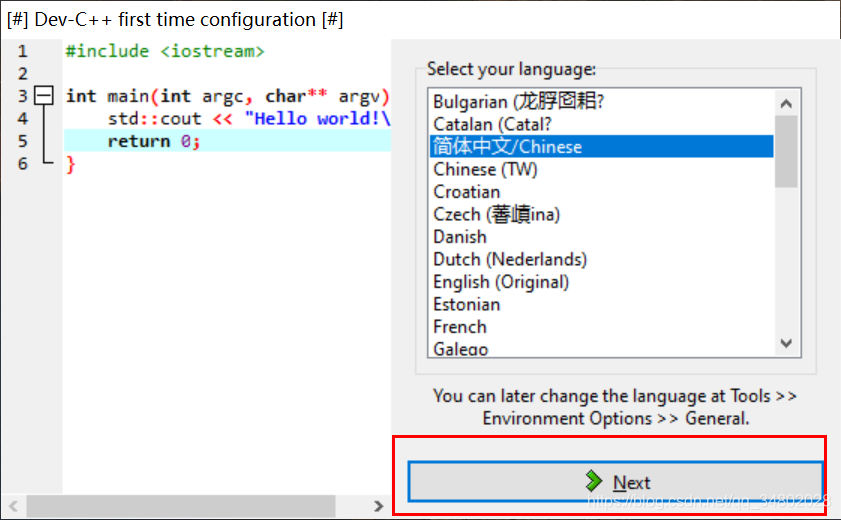
Task: Select Catalan in the language list
Action: tap(602, 124)
